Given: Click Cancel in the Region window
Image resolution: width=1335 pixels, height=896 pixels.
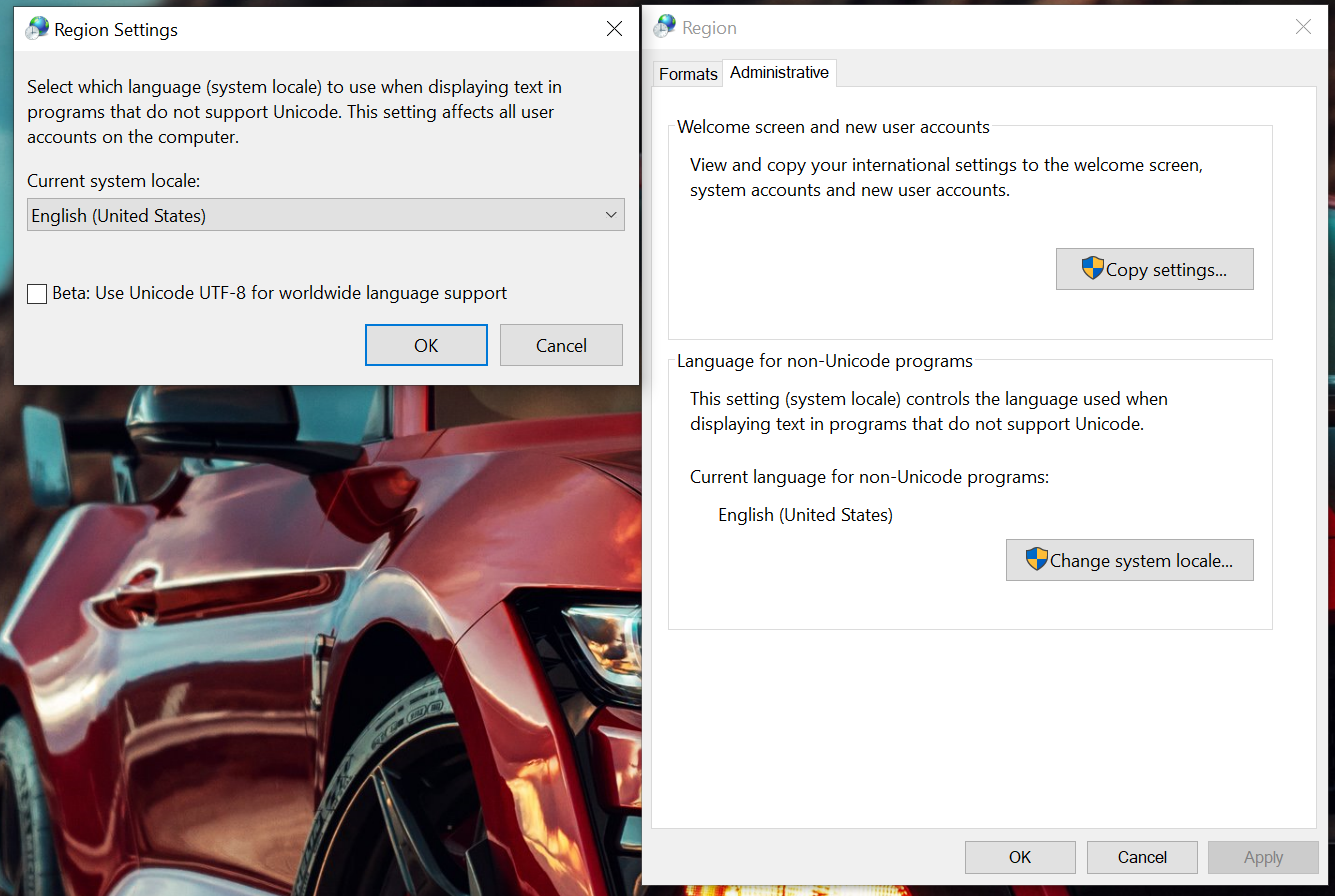Looking at the screenshot, I should point(1142,857).
